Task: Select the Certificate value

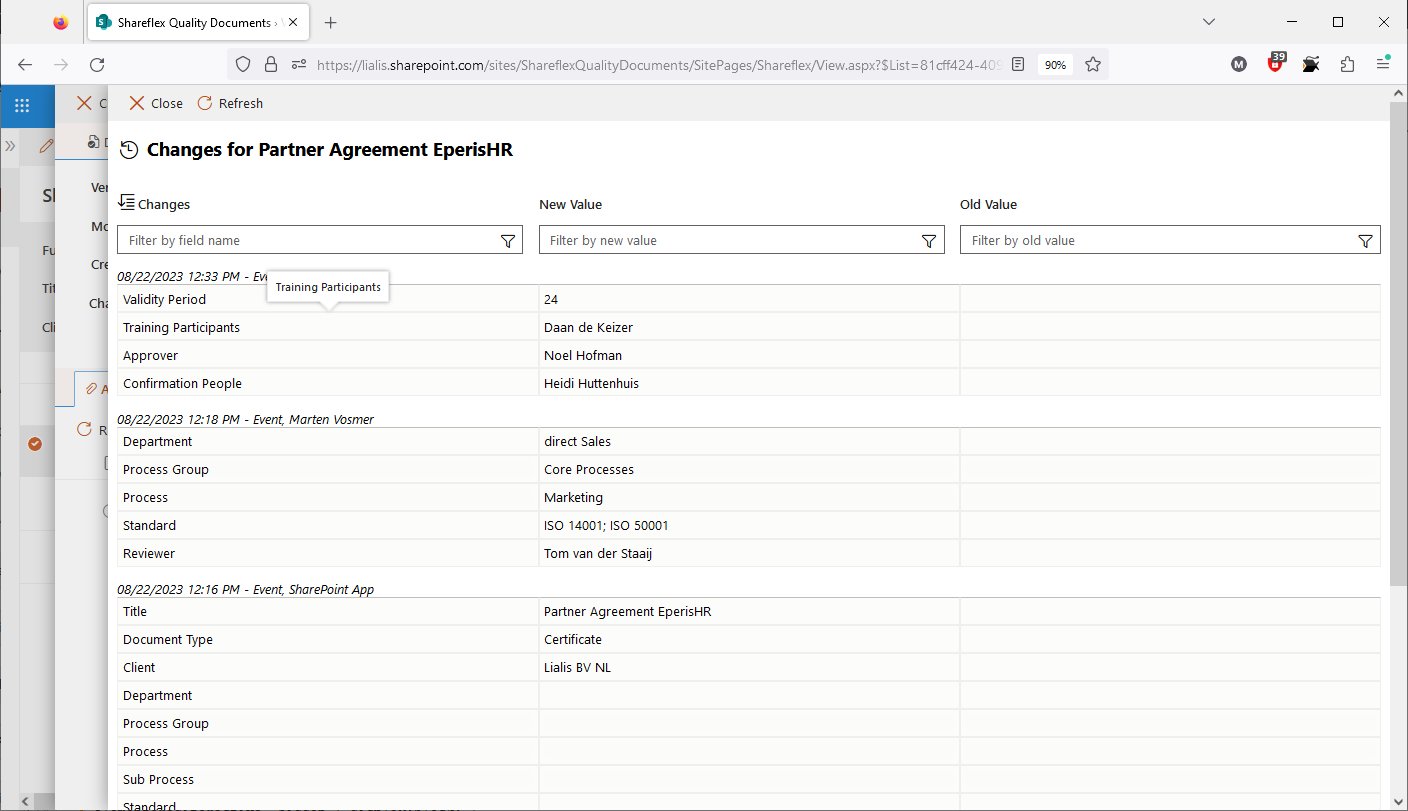Action: click(x=573, y=639)
